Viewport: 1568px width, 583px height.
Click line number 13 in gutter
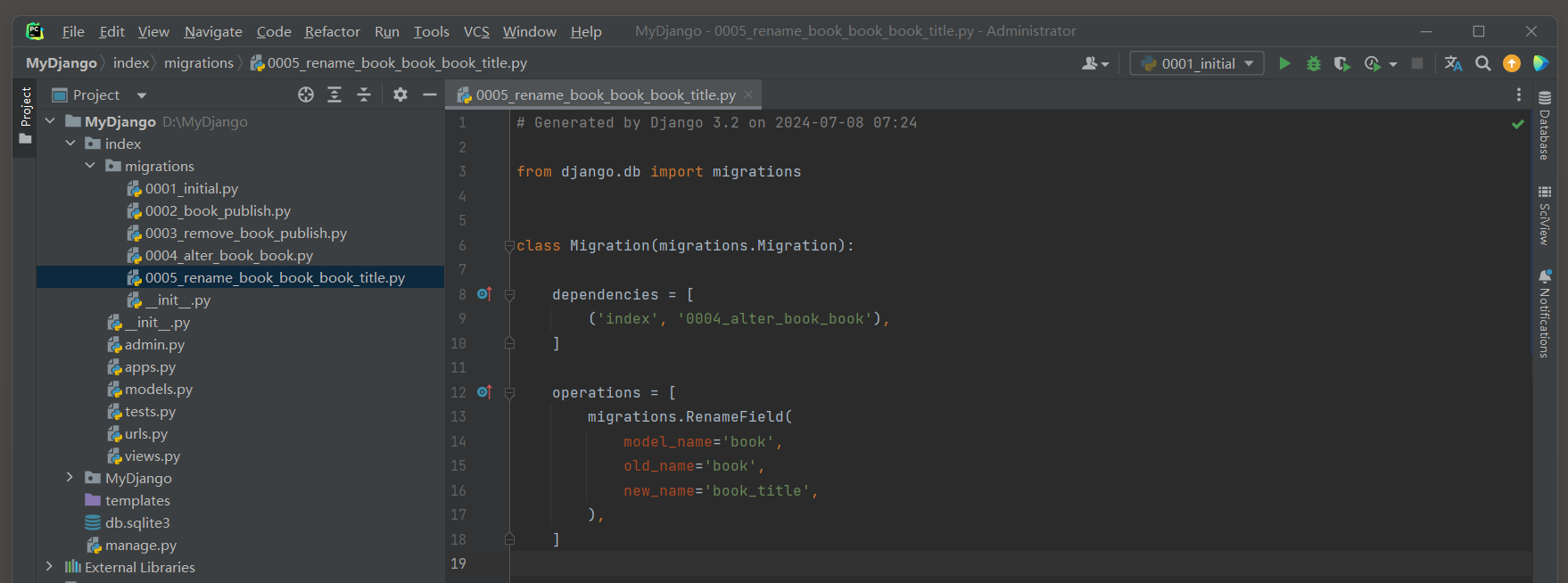(458, 416)
